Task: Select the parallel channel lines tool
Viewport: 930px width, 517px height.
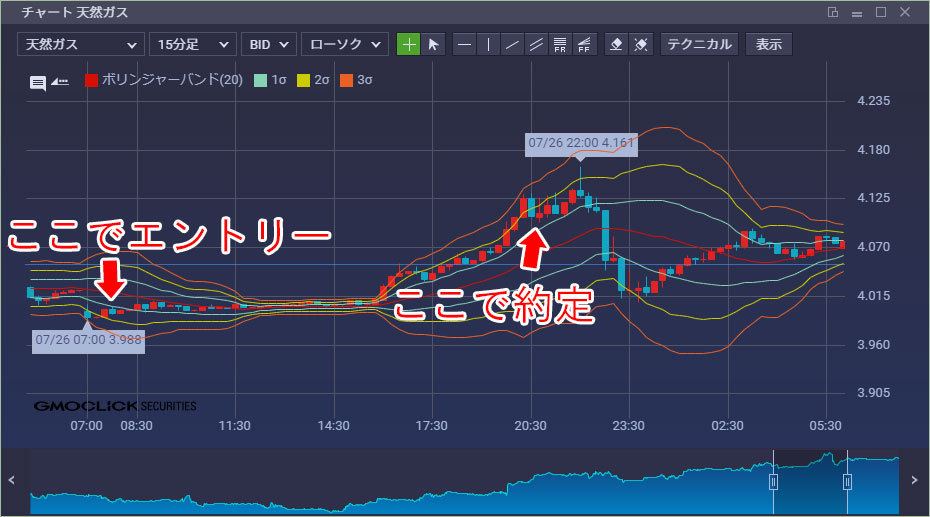Action: [x=536, y=44]
